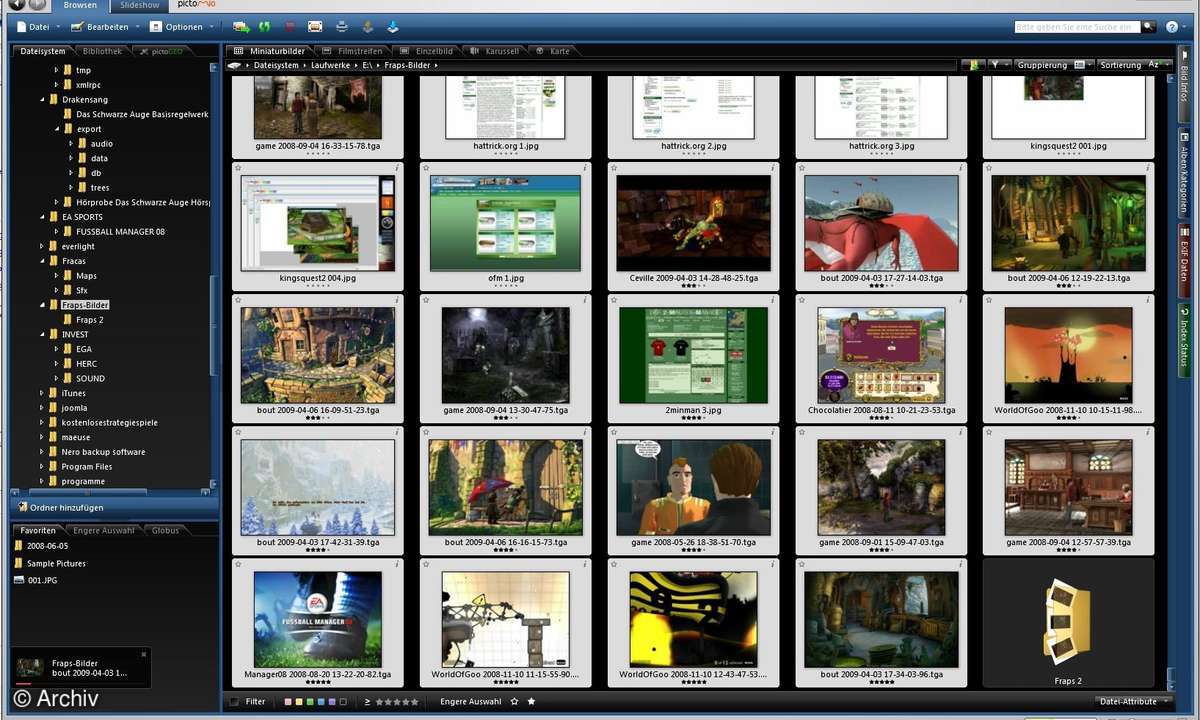Click the Ordner hinzufügen button

pos(114,508)
